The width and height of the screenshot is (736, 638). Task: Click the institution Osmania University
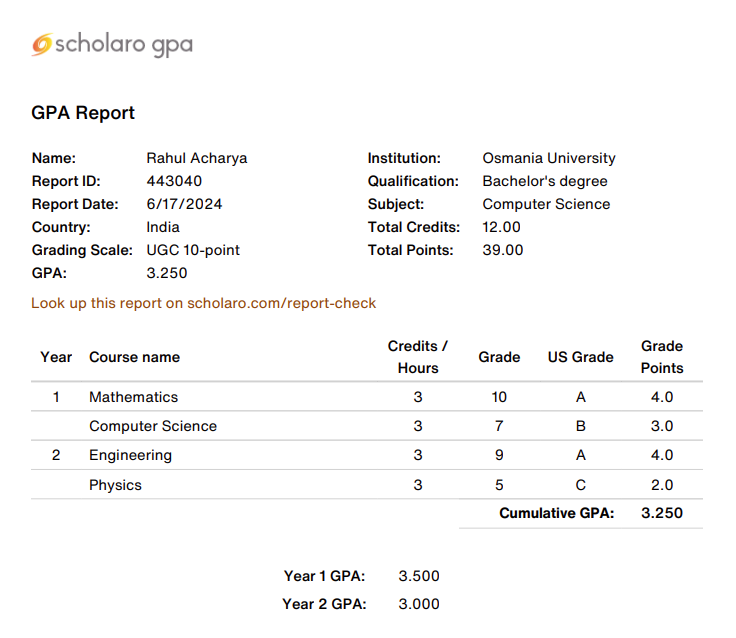[548, 158]
